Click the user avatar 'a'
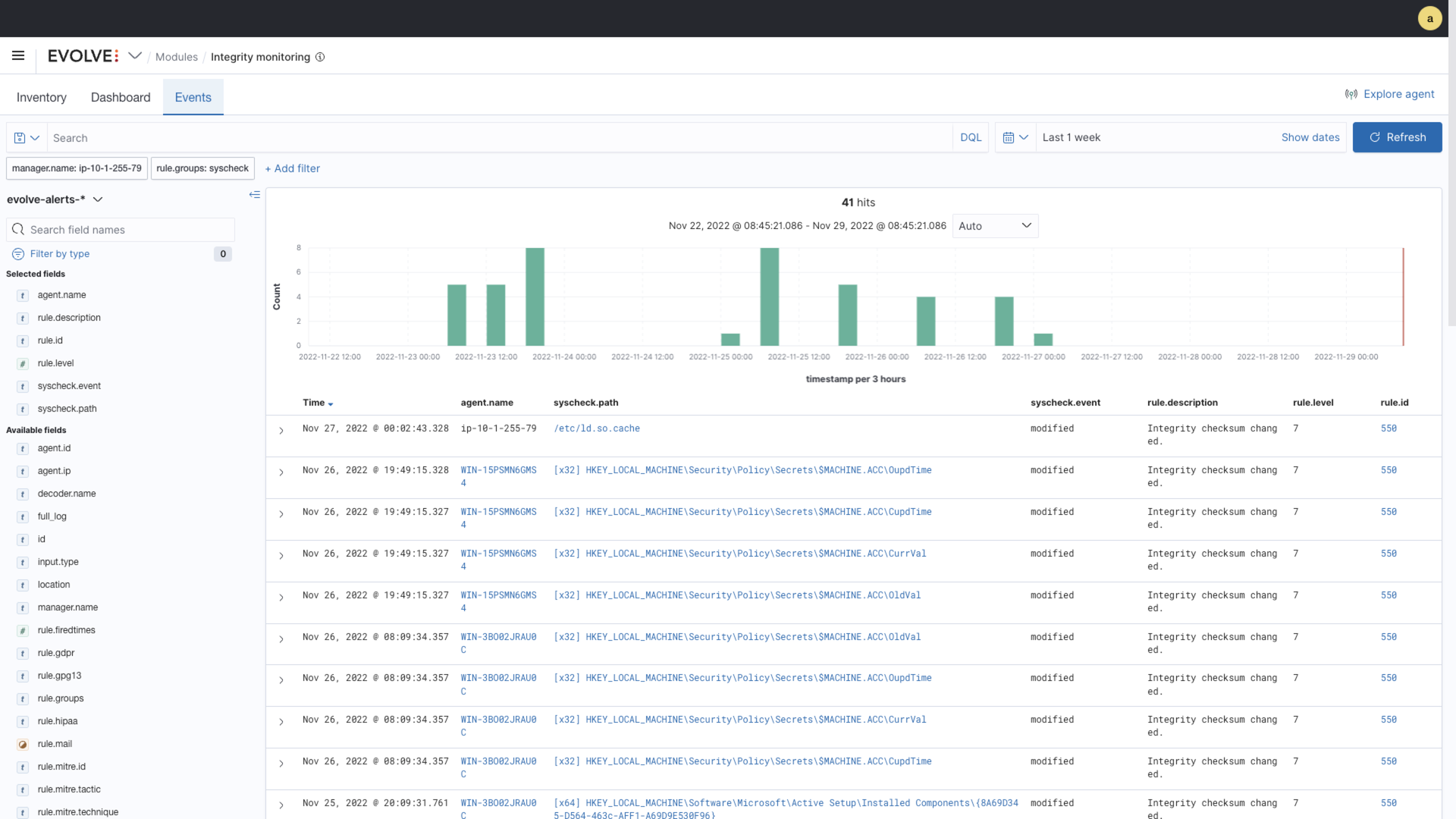Screen dimensions: 1456x819 pyautogui.click(x=1429, y=18)
